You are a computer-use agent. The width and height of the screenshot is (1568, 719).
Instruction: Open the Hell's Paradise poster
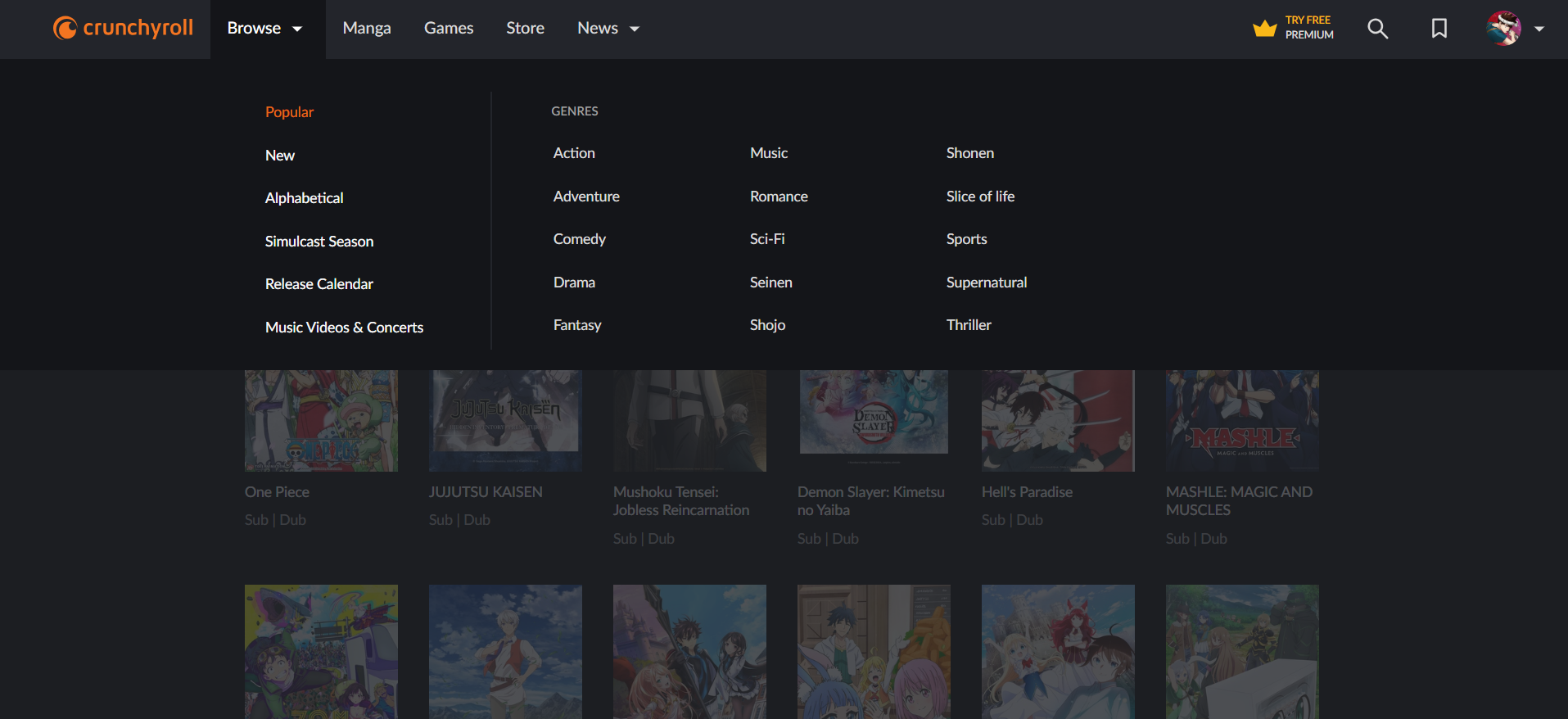point(1058,421)
